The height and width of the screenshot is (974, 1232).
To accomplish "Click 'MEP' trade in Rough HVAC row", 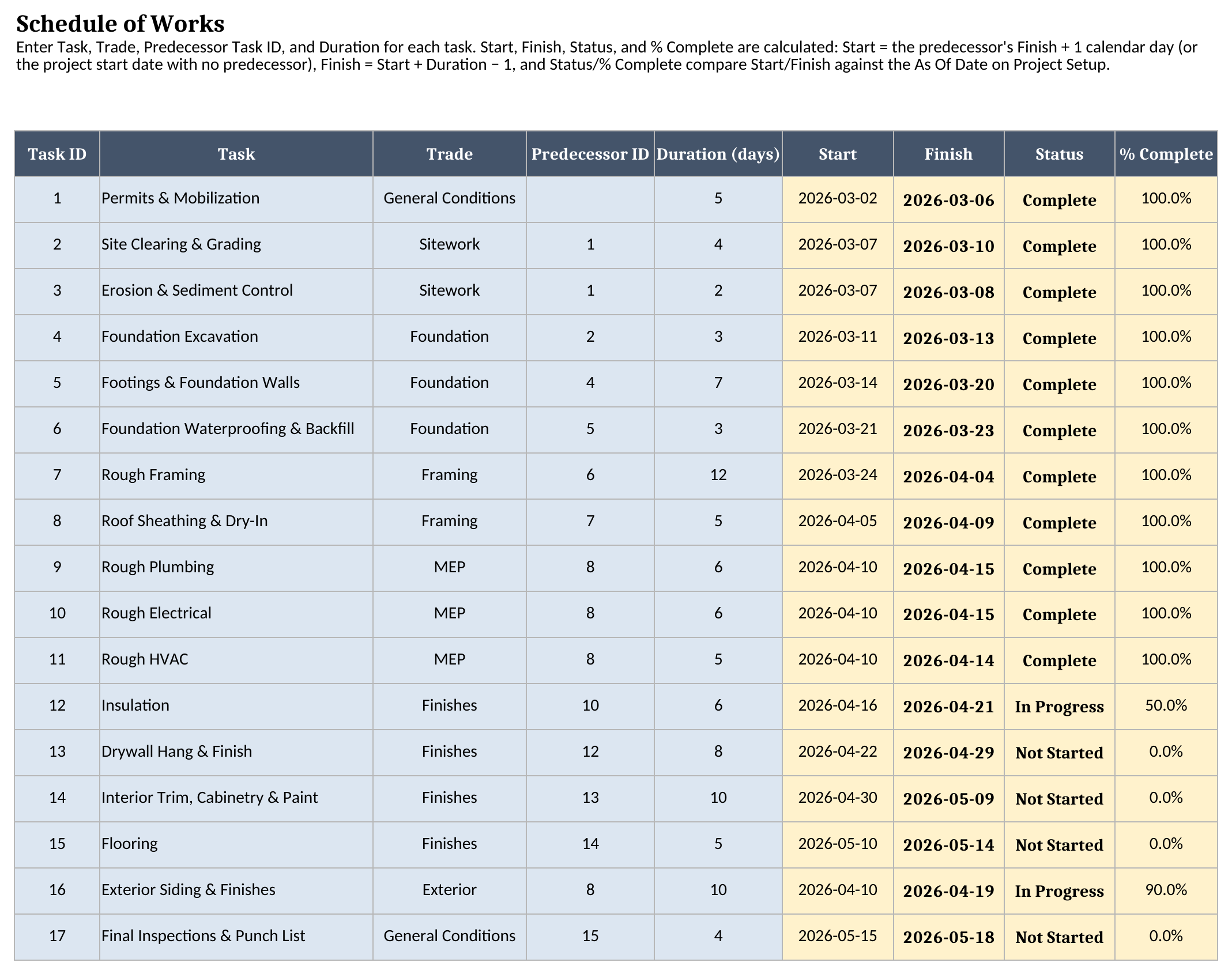I will point(450,660).
